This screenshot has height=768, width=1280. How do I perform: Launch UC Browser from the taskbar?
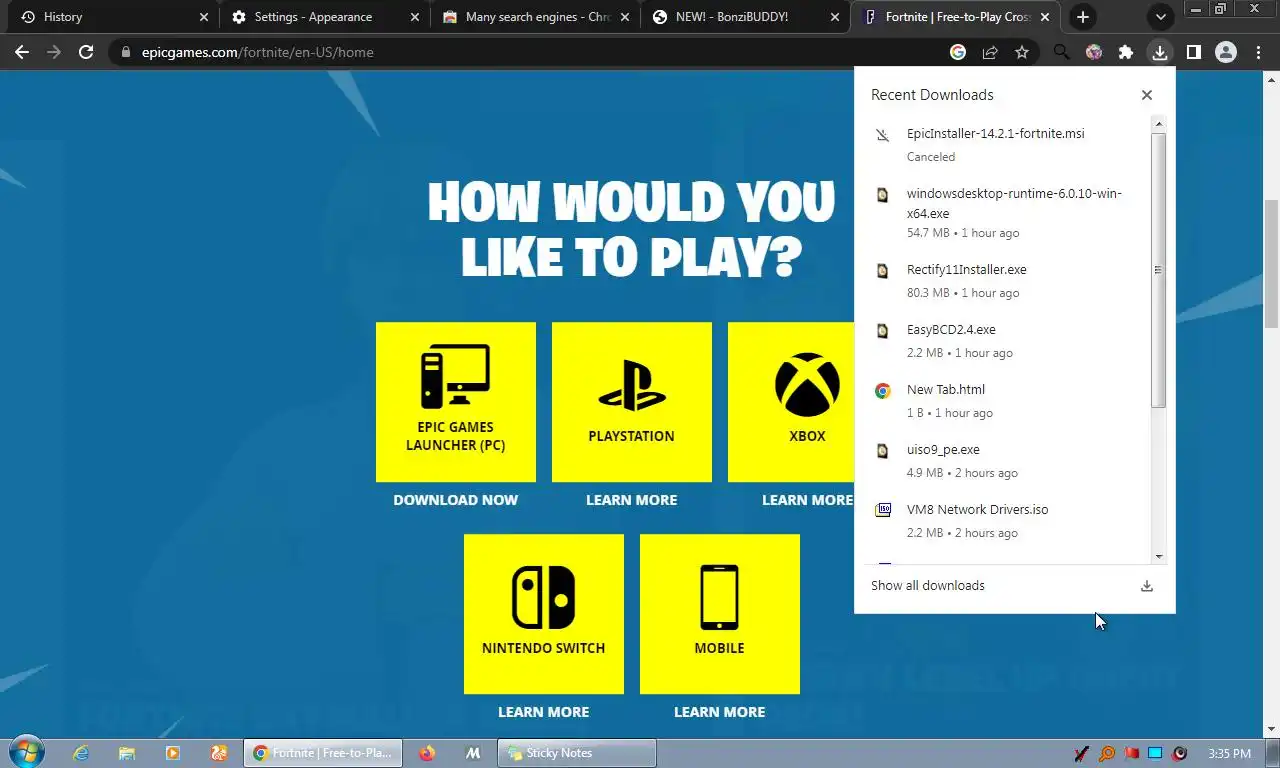tap(219, 753)
